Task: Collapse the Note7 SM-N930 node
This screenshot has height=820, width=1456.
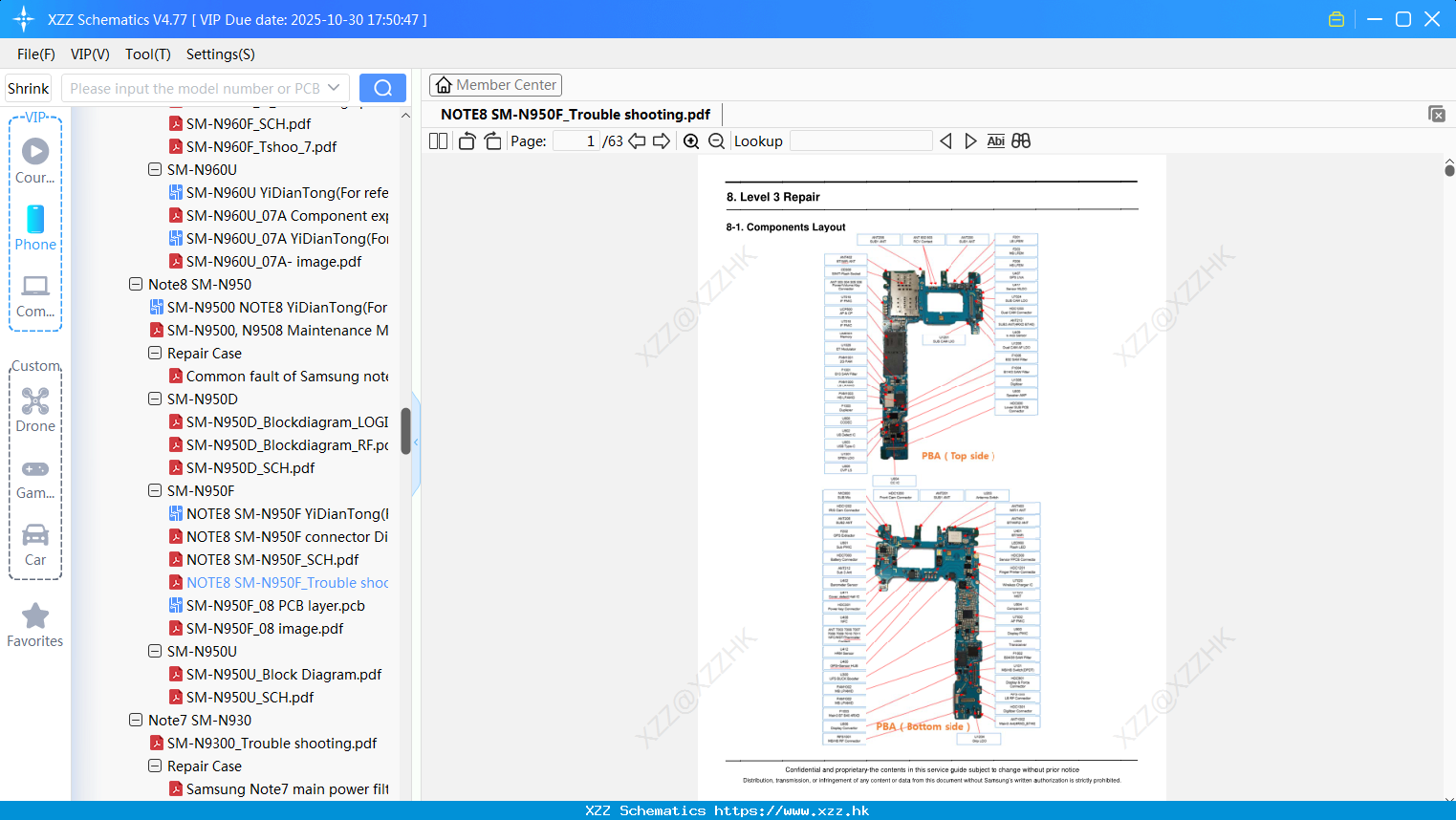Action: coord(136,720)
